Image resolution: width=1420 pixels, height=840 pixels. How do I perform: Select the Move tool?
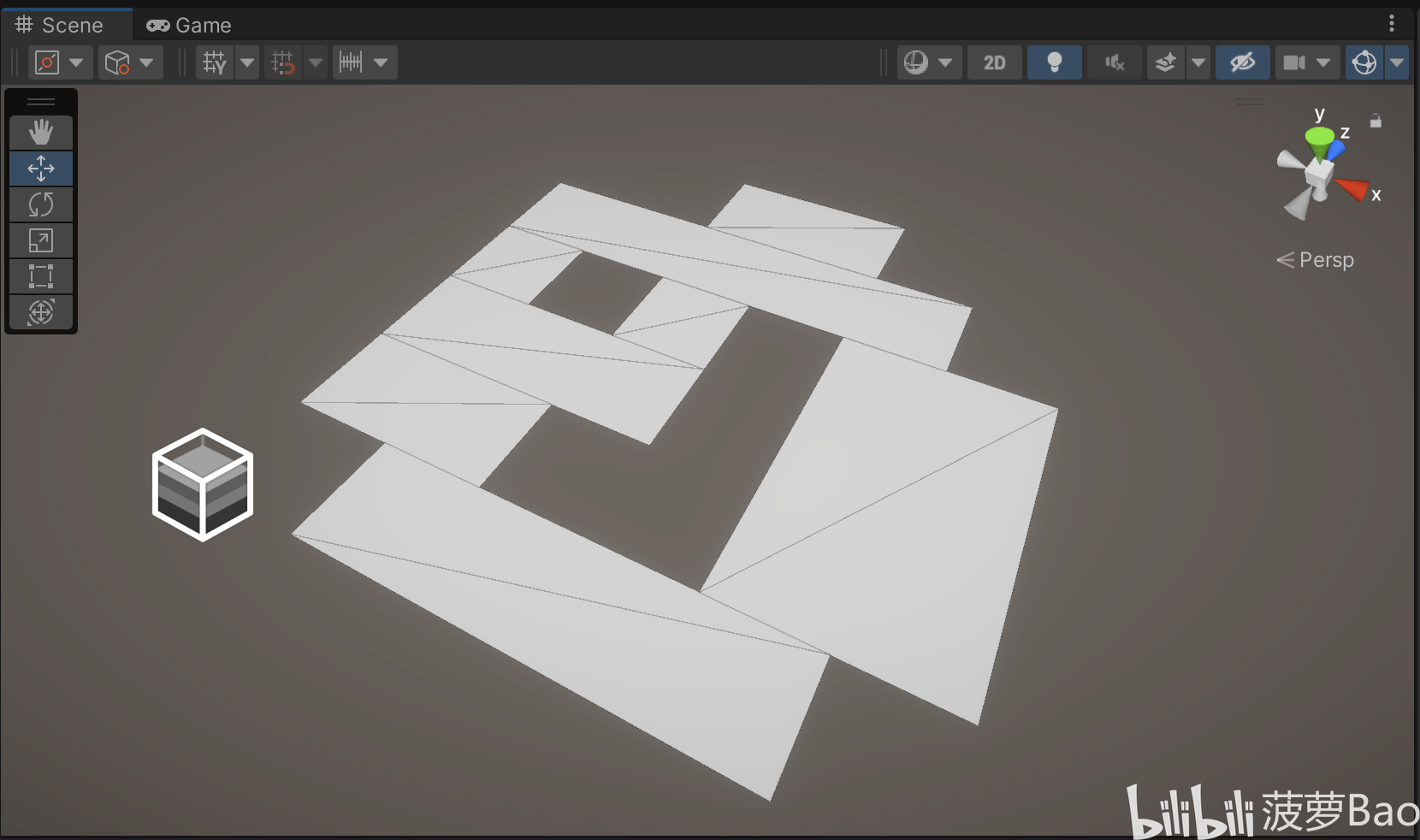coord(41,169)
